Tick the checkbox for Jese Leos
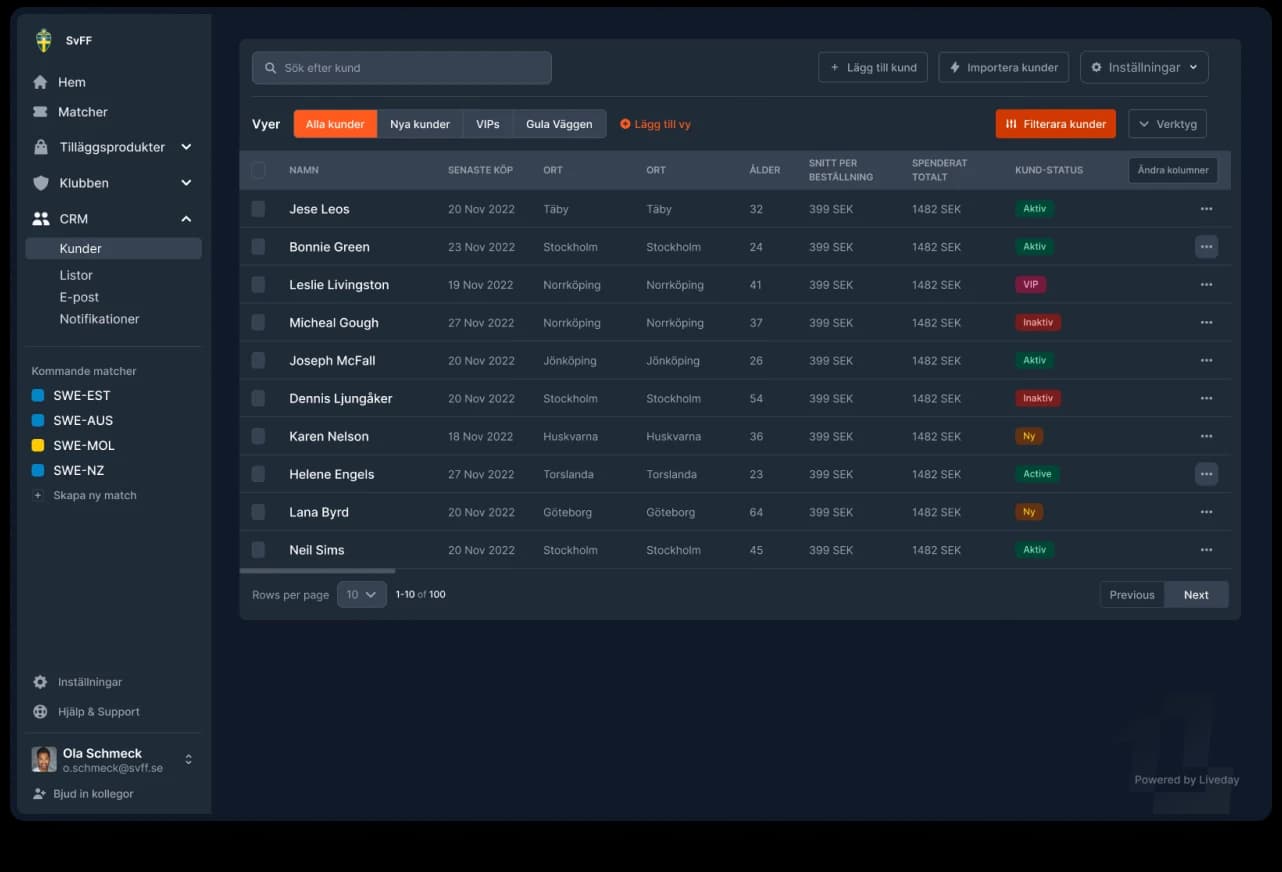The height and width of the screenshot is (872, 1282). (258, 209)
